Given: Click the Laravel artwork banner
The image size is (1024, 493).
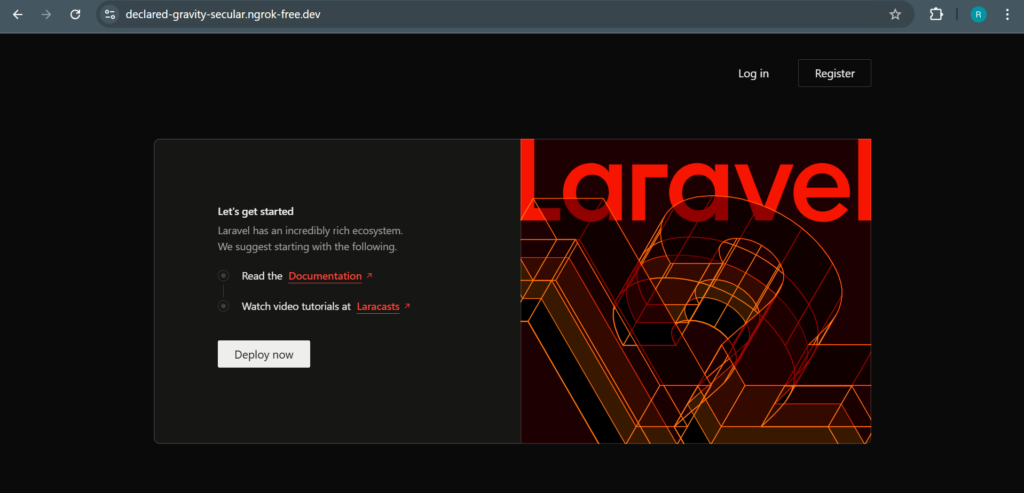Looking at the screenshot, I should pyautogui.click(x=696, y=291).
